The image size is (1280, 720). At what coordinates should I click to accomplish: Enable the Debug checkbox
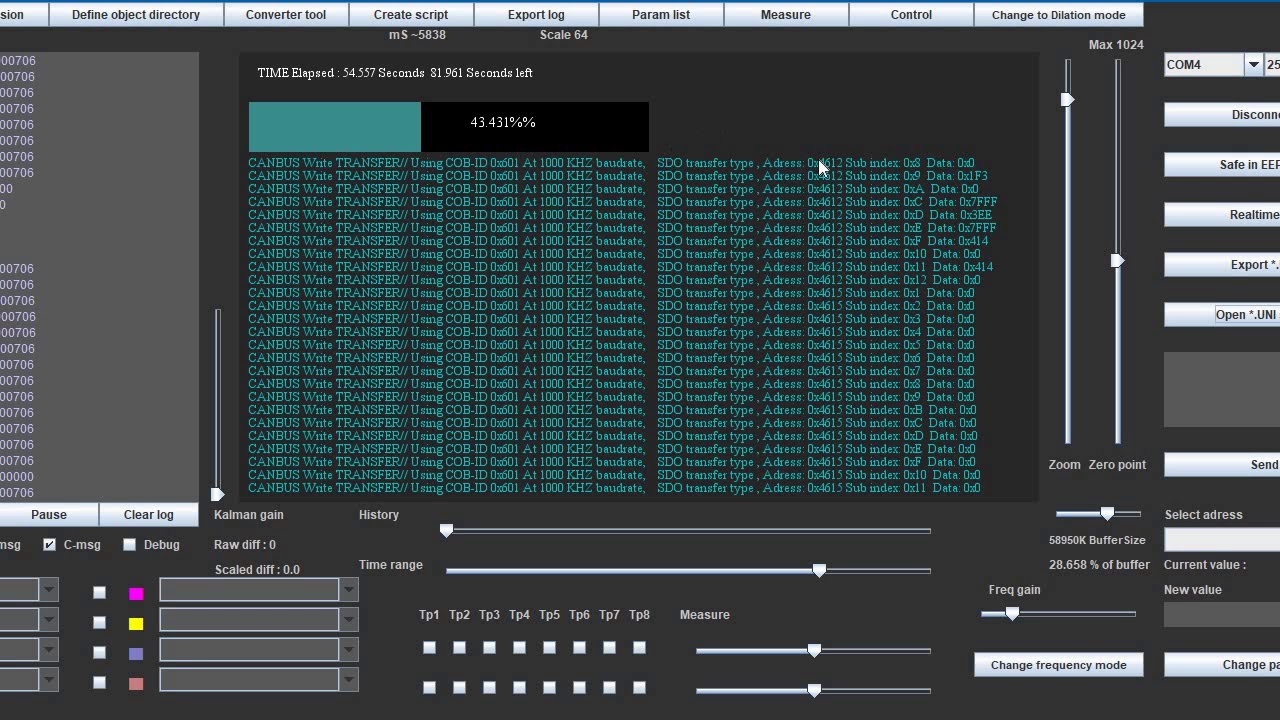[x=129, y=544]
